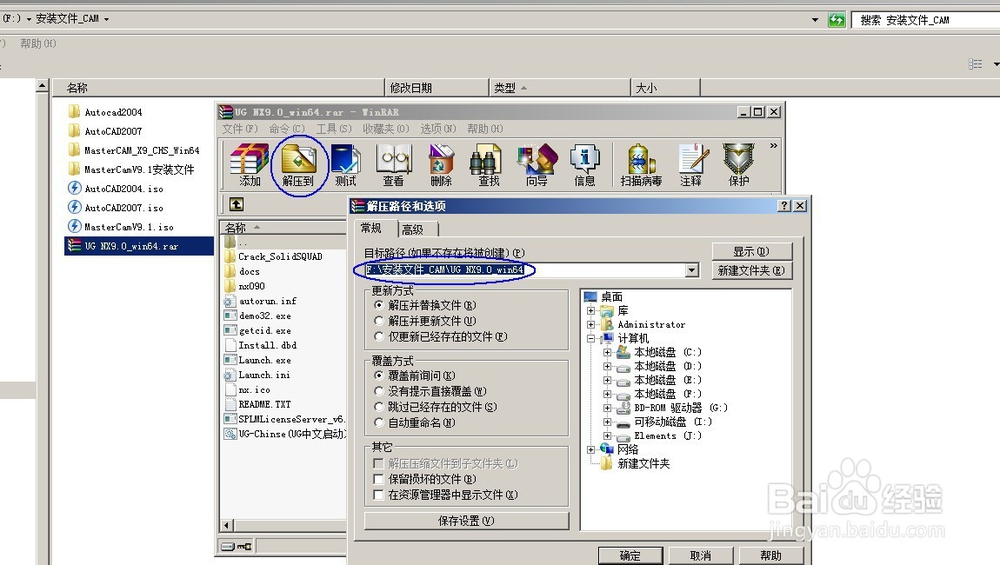Select Crack_SolidSQUAD folder in archive list
1000x565 pixels.
[274, 256]
